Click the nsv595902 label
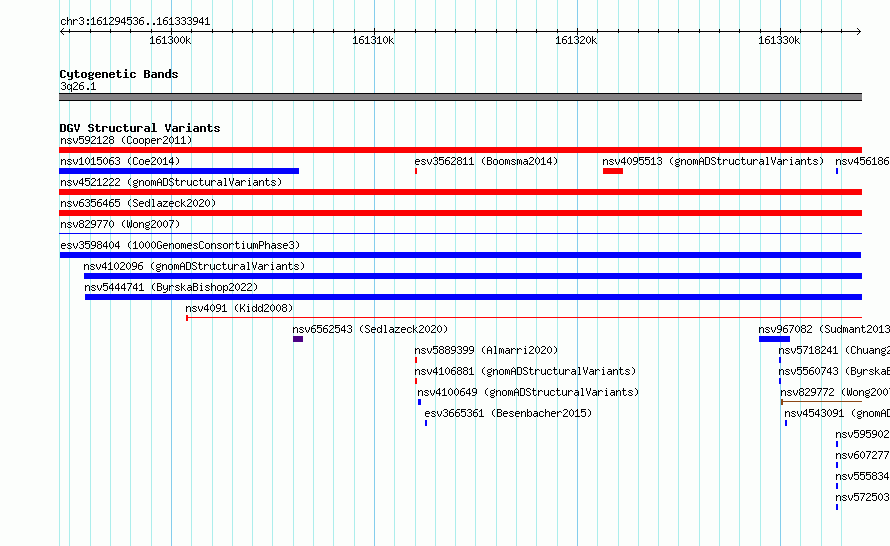This screenshot has width=890, height=546. (862, 434)
